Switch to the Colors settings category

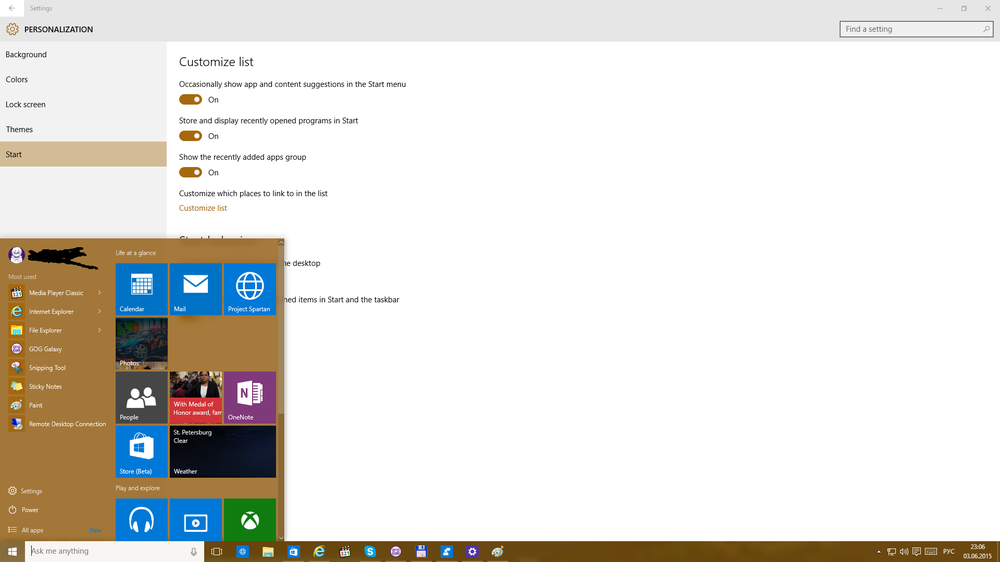coord(17,80)
